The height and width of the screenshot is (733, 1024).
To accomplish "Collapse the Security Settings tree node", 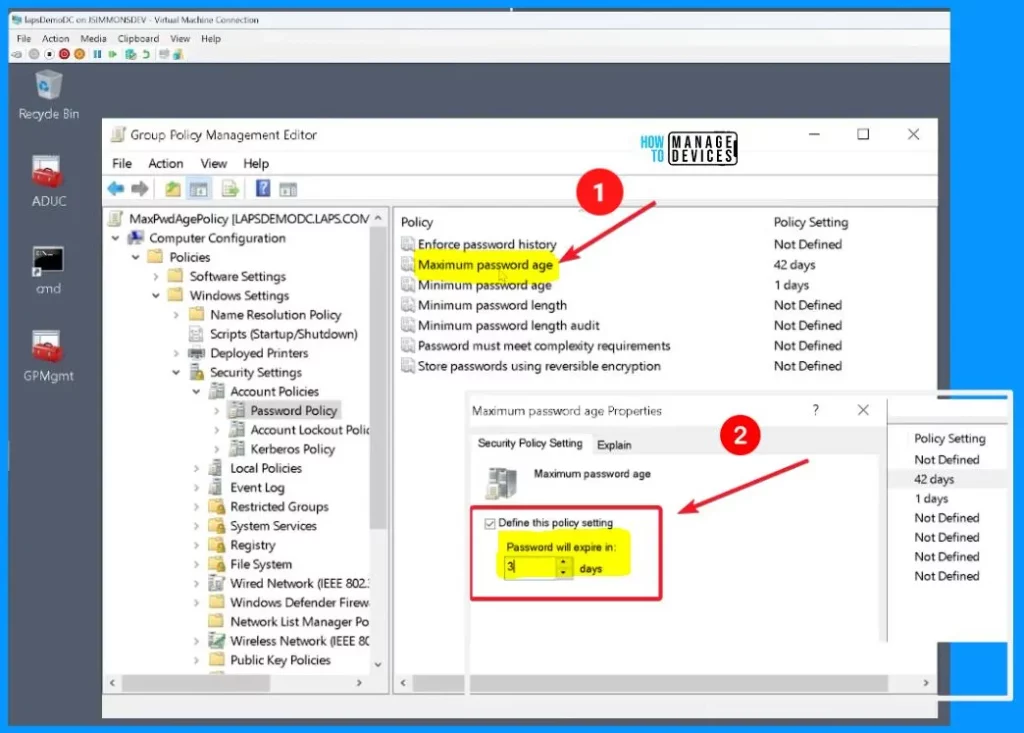I will coord(176,372).
